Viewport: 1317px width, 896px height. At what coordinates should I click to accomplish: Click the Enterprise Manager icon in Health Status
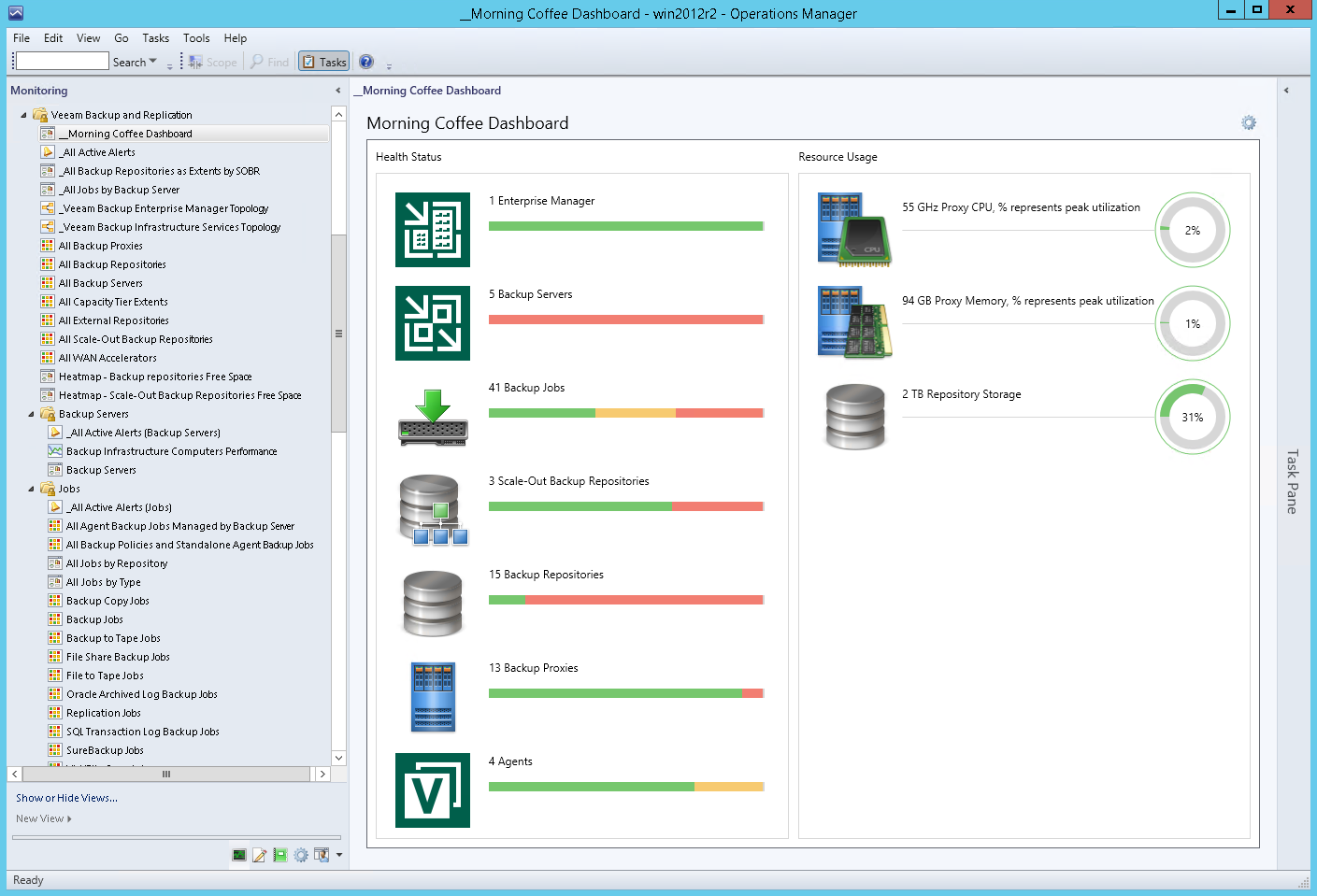pyautogui.click(x=433, y=230)
